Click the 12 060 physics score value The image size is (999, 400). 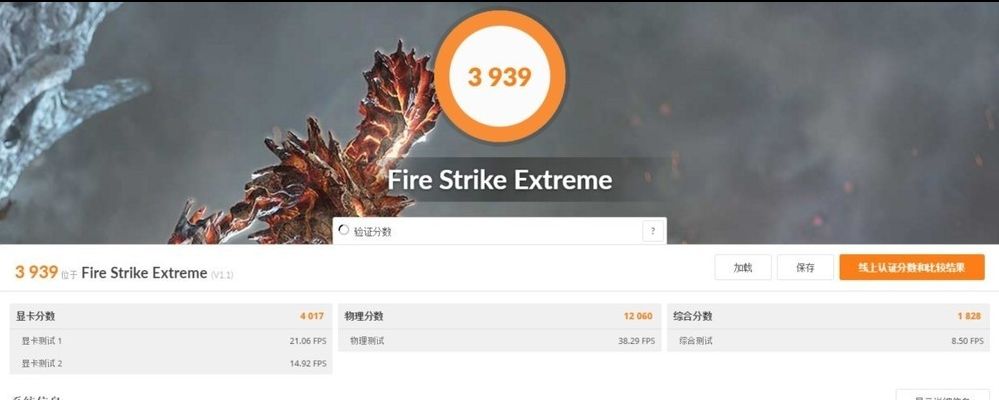point(638,316)
